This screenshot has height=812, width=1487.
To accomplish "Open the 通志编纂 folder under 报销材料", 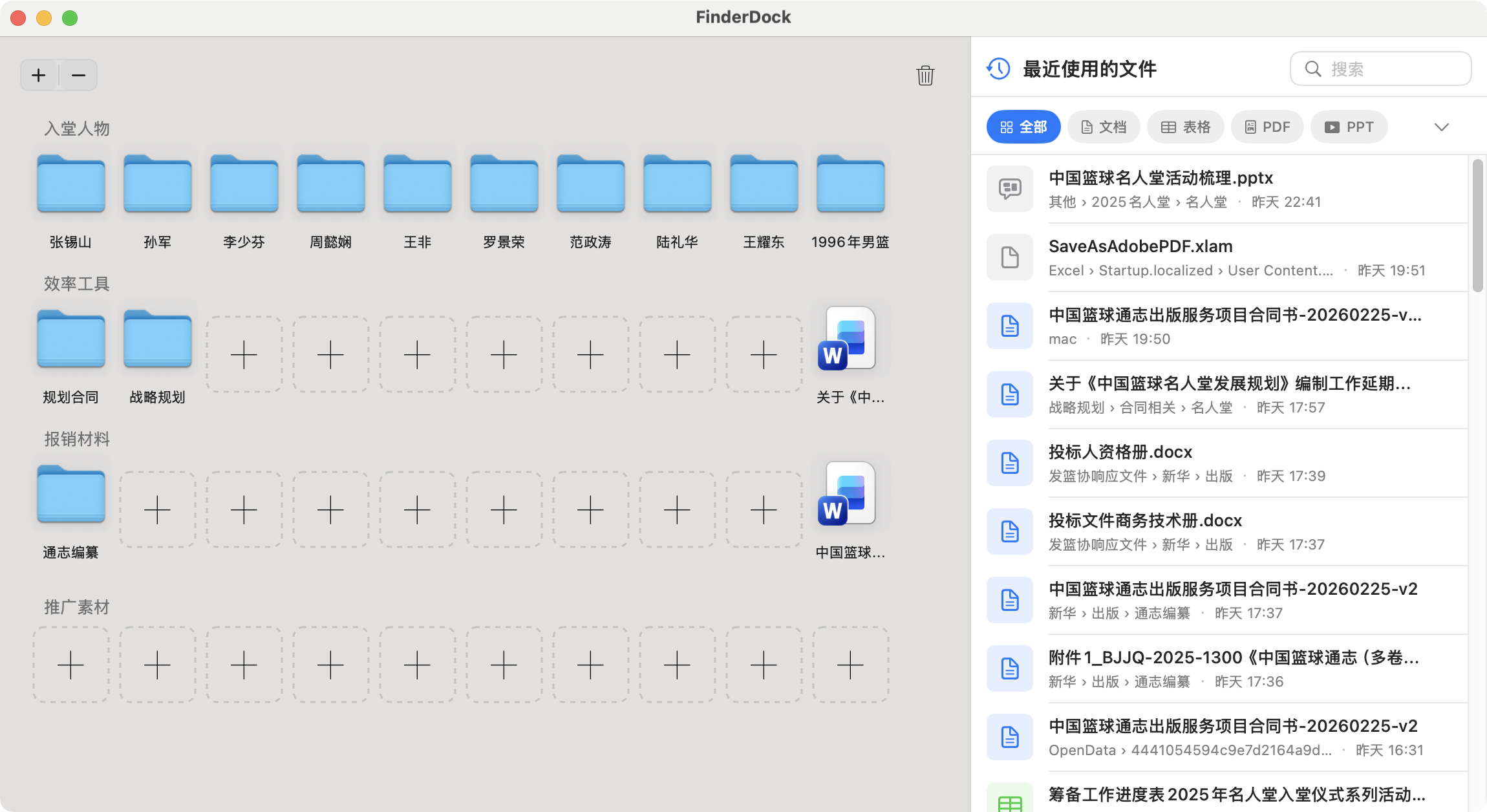I will (x=70, y=495).
